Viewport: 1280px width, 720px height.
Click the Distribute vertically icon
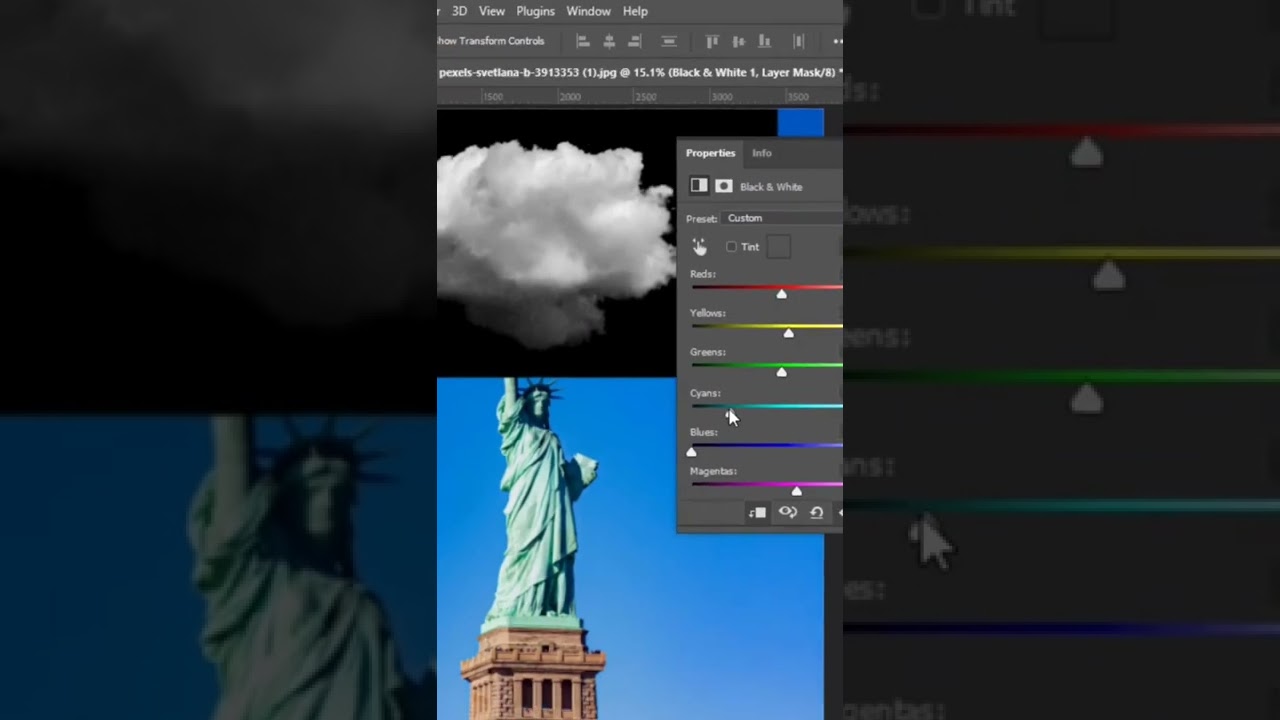(669, 41)
